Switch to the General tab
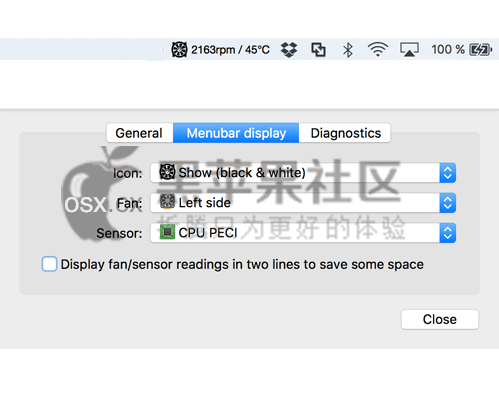Screen dimensions: 499x393 tap(140, 133)
